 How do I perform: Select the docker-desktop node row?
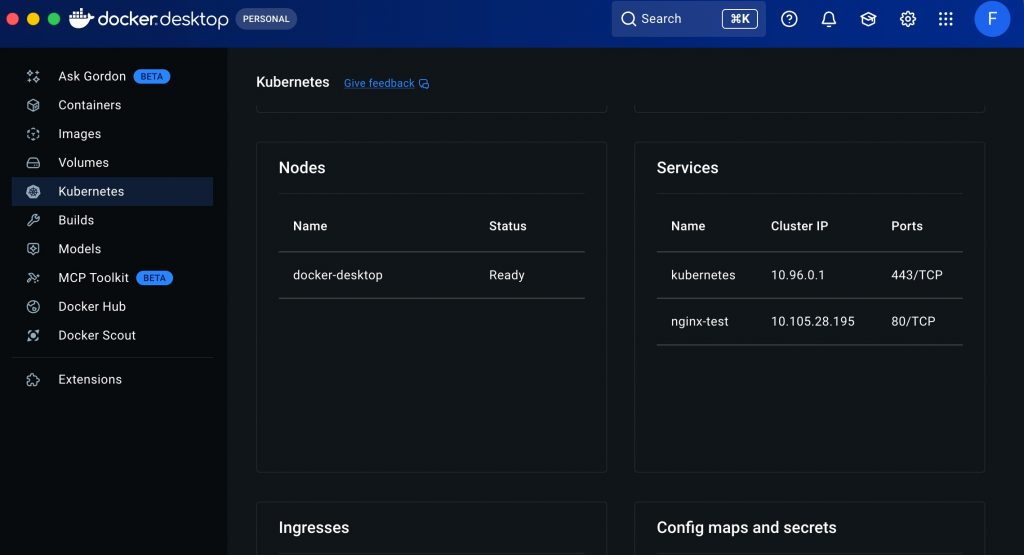point(431,275)
